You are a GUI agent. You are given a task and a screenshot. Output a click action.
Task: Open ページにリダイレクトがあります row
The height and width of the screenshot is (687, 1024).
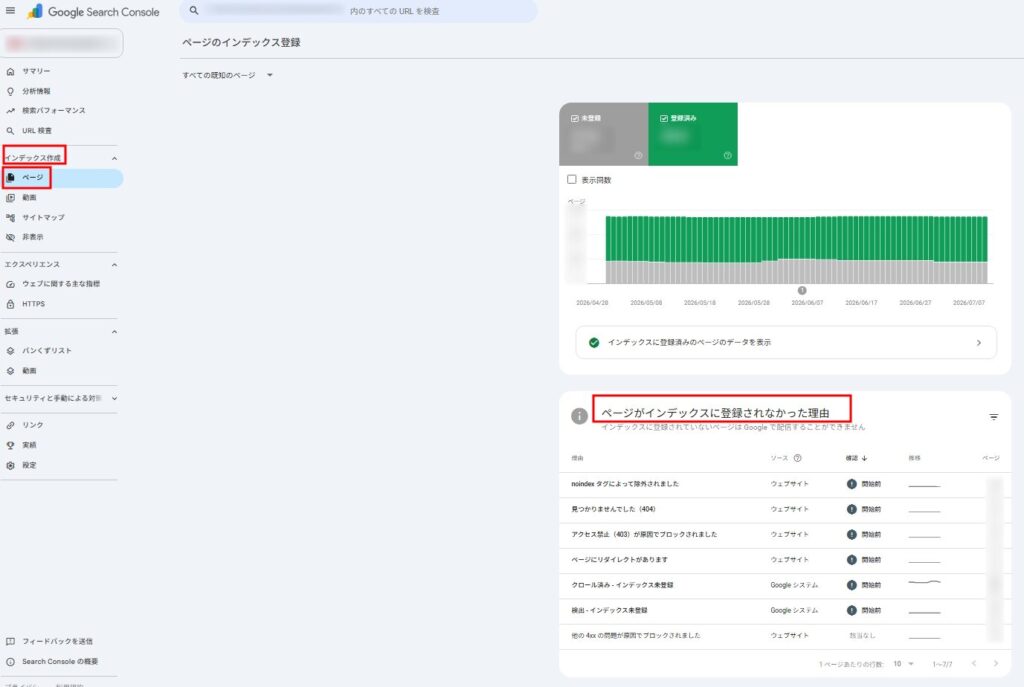[785, 560]
